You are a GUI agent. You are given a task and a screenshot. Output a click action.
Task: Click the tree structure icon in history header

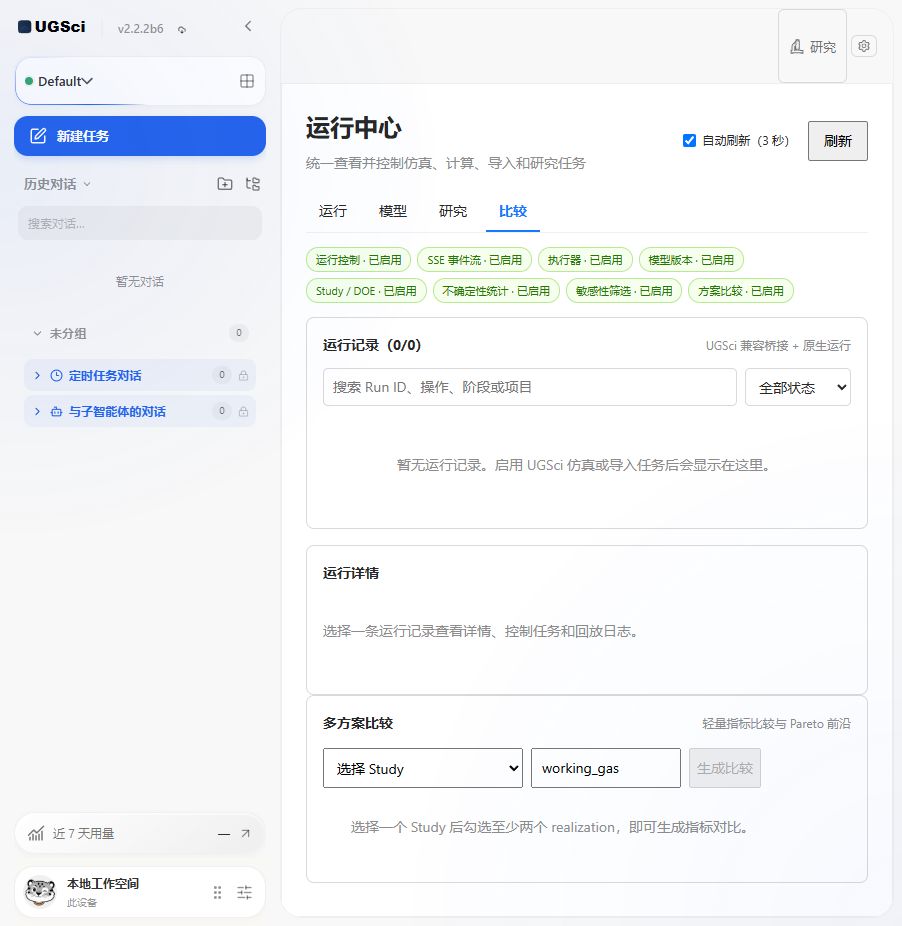(253, 184)
